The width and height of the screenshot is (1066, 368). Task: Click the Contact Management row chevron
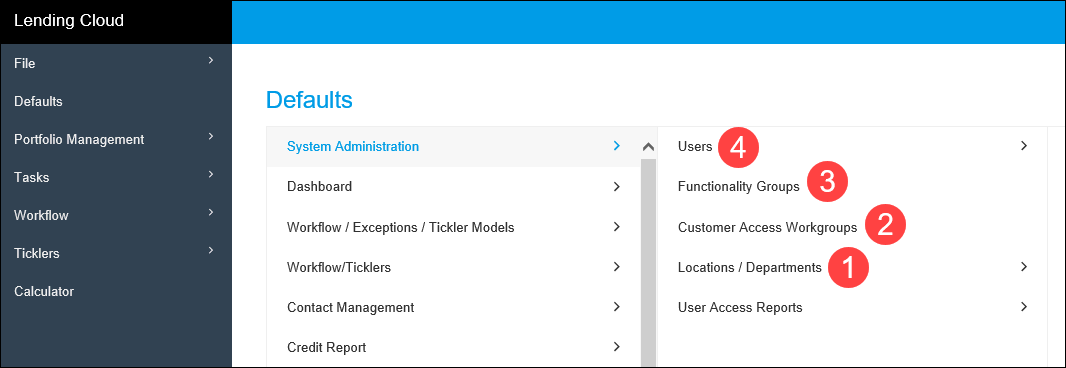617,307
